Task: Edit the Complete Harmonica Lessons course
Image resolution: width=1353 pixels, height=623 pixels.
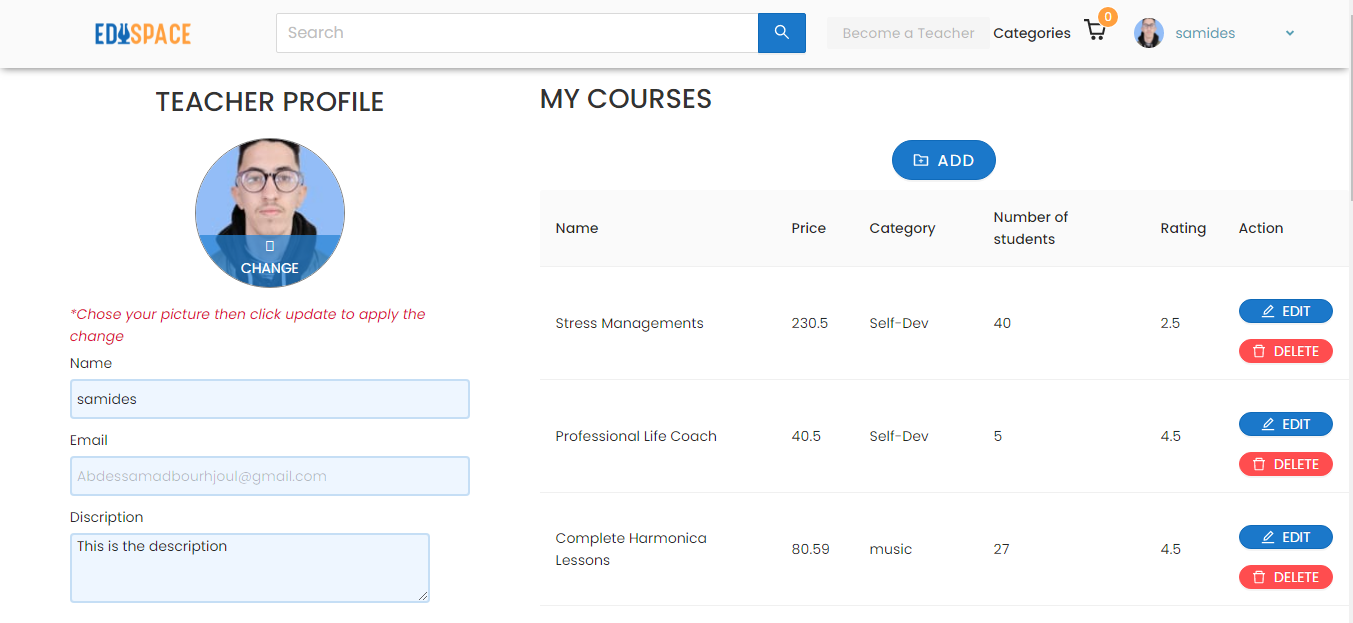Action: coord(1286,537)
